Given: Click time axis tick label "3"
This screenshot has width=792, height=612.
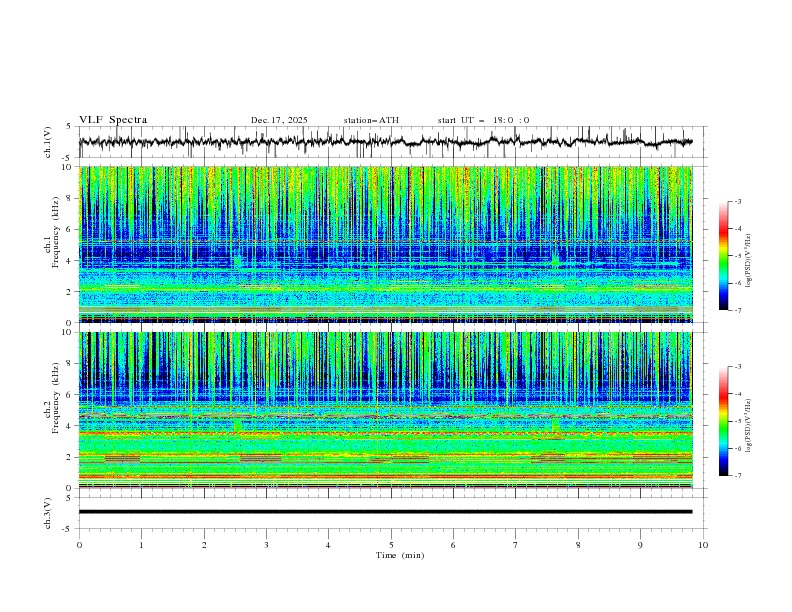Looking at the screenshot, I should click(266, 545).
